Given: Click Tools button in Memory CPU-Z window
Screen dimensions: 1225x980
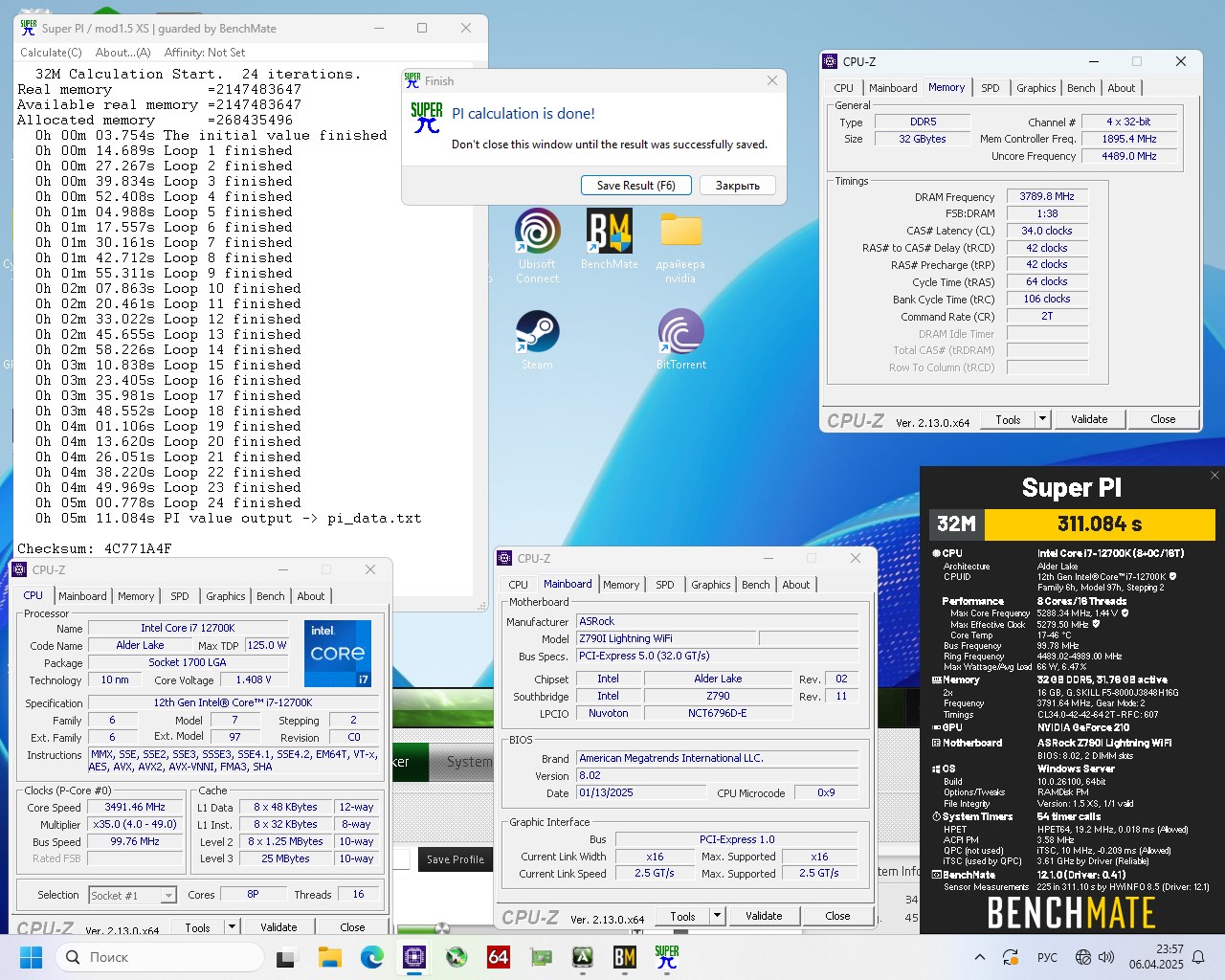Looking at the screenshot, I should [1008, 419].
